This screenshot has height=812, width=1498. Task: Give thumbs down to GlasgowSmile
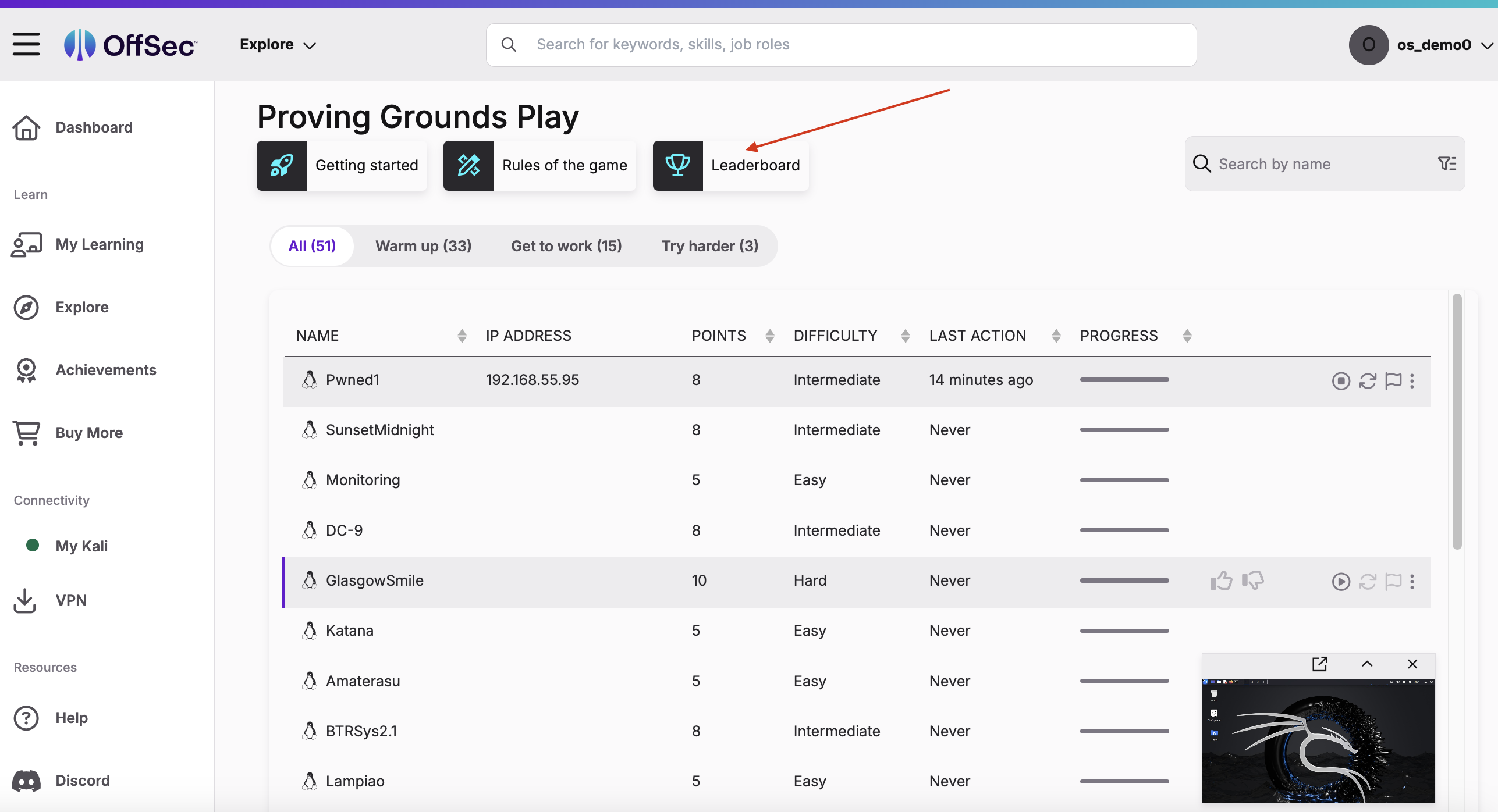pyautogui.click(x=1253, y=580)
